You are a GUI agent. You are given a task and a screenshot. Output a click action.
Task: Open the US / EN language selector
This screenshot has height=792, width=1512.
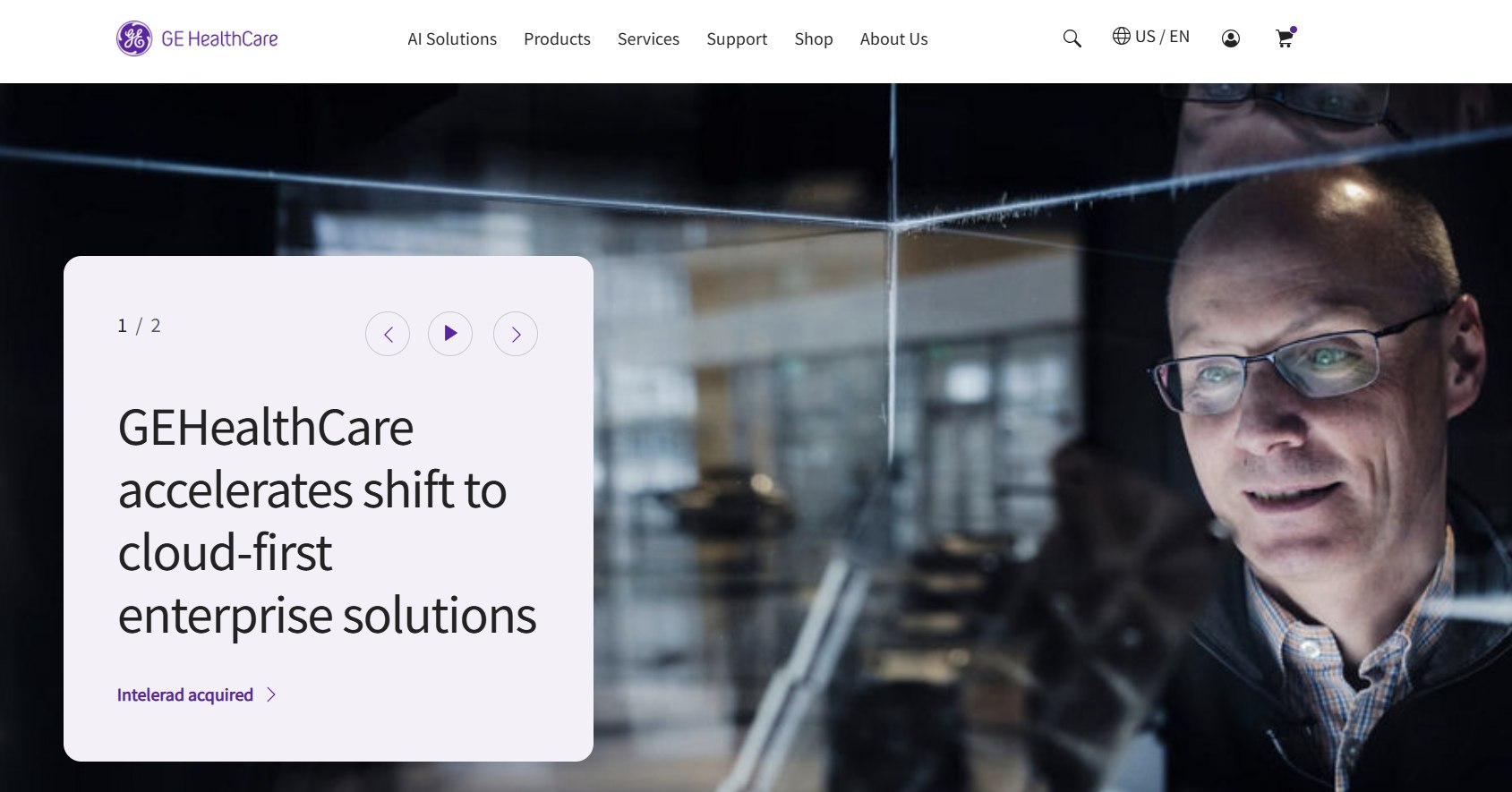[x=1162, y=37]
